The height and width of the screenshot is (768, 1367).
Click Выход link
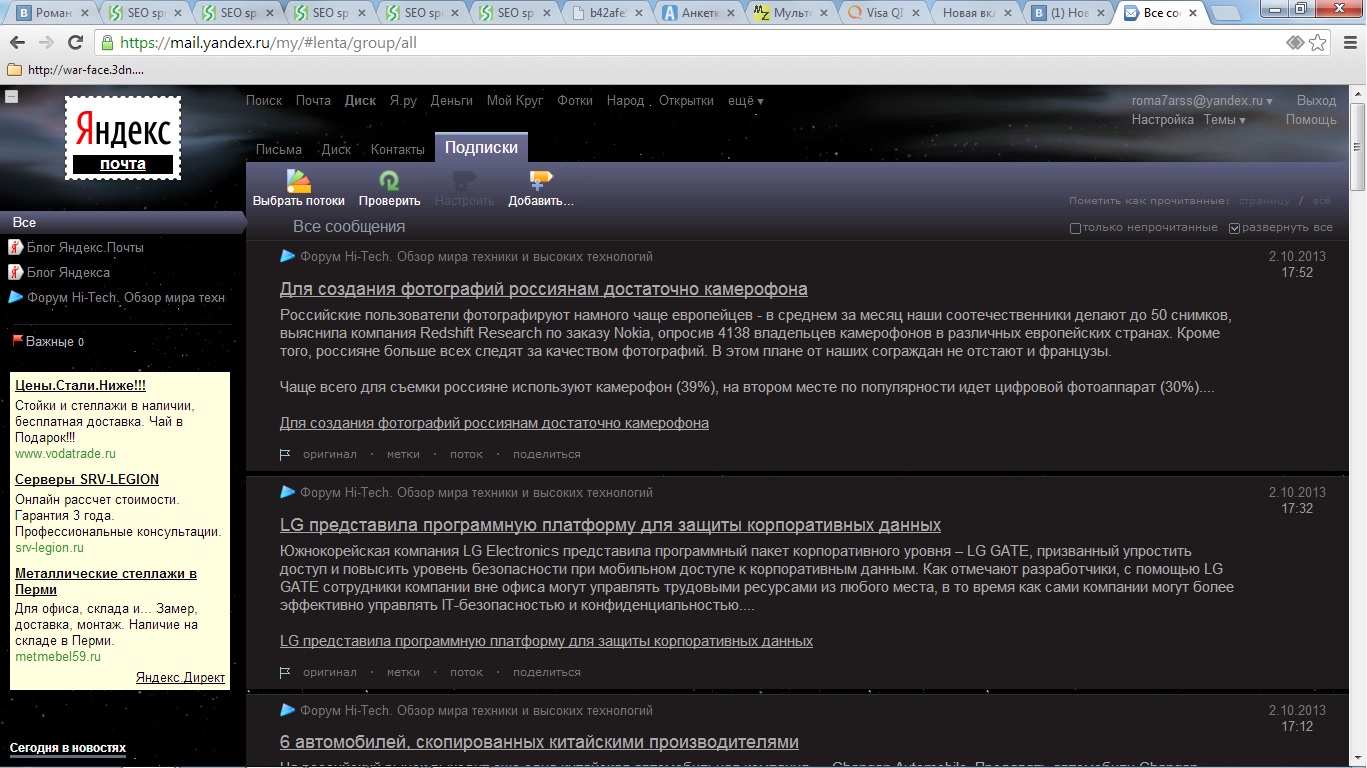(x=1316, y=101)
